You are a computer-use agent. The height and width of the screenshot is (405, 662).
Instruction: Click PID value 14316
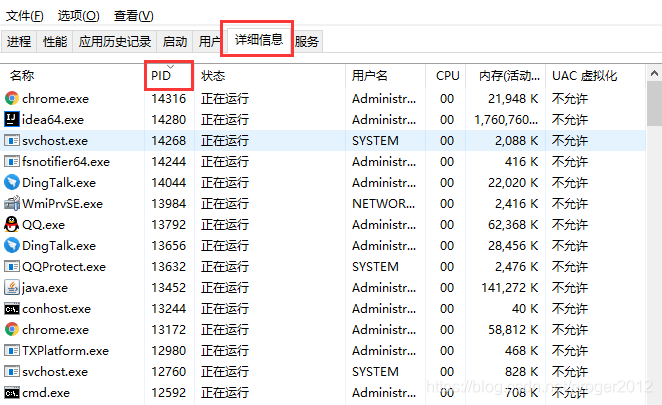[x=168, y=99]
